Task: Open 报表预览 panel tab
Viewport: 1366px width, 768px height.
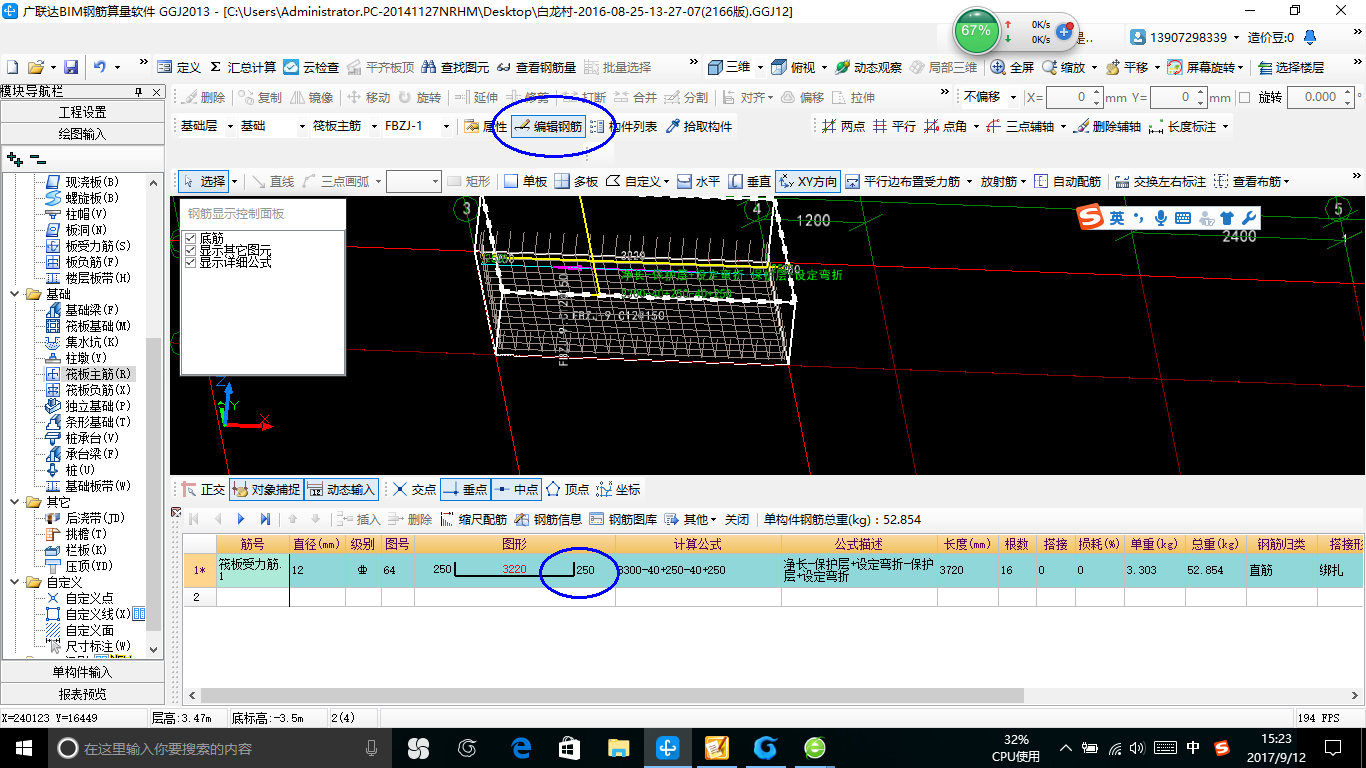Action: tap(82, 693)
